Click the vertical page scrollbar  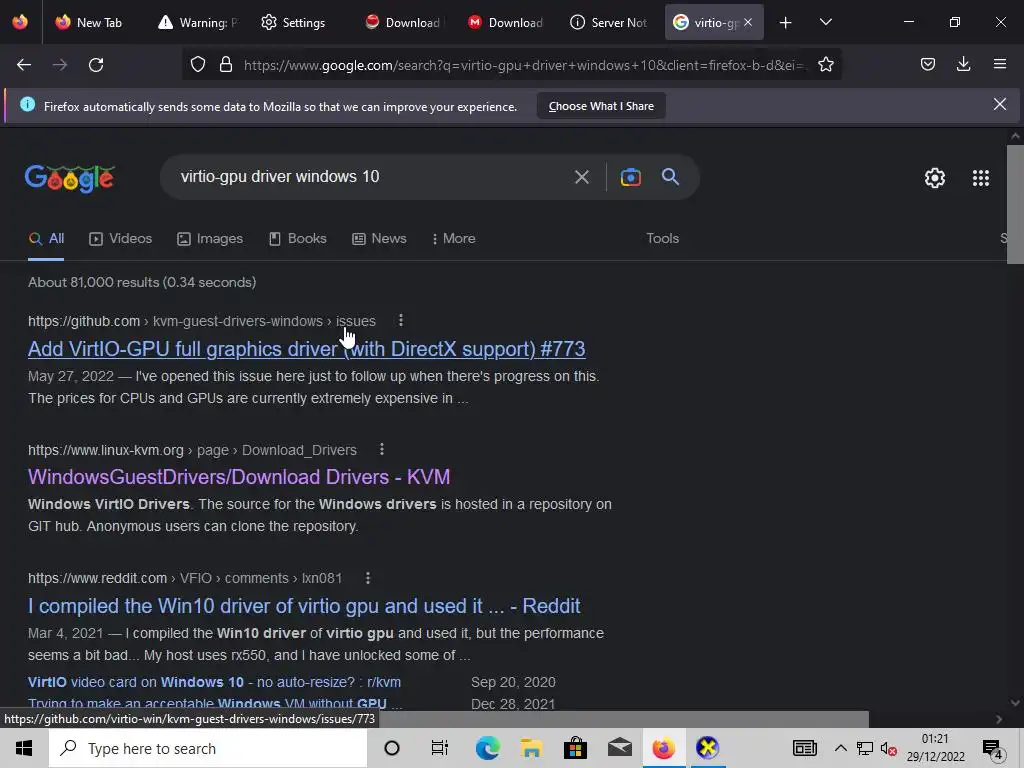tap(1015, 204)
